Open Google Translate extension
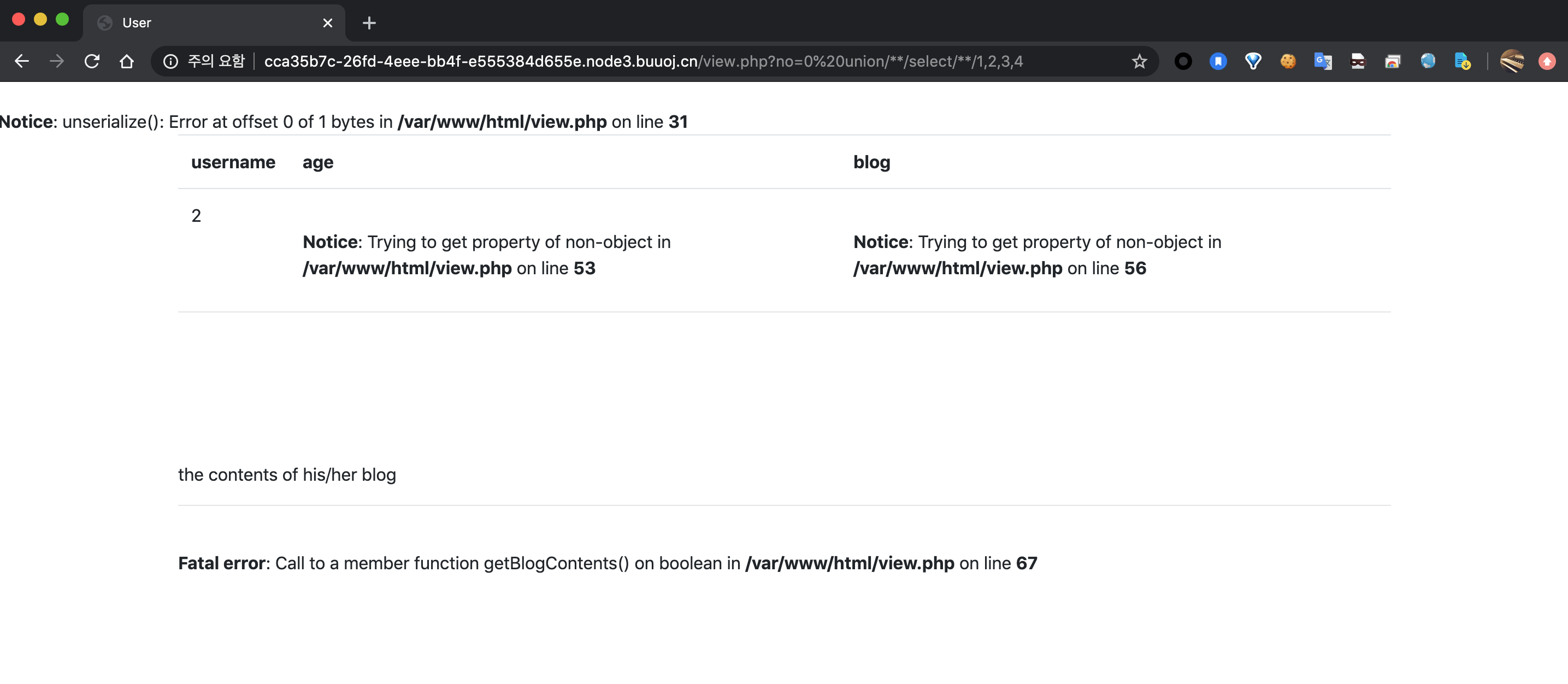The height and width of the screenshot is (684, 1568). (x=1323, y=62)
